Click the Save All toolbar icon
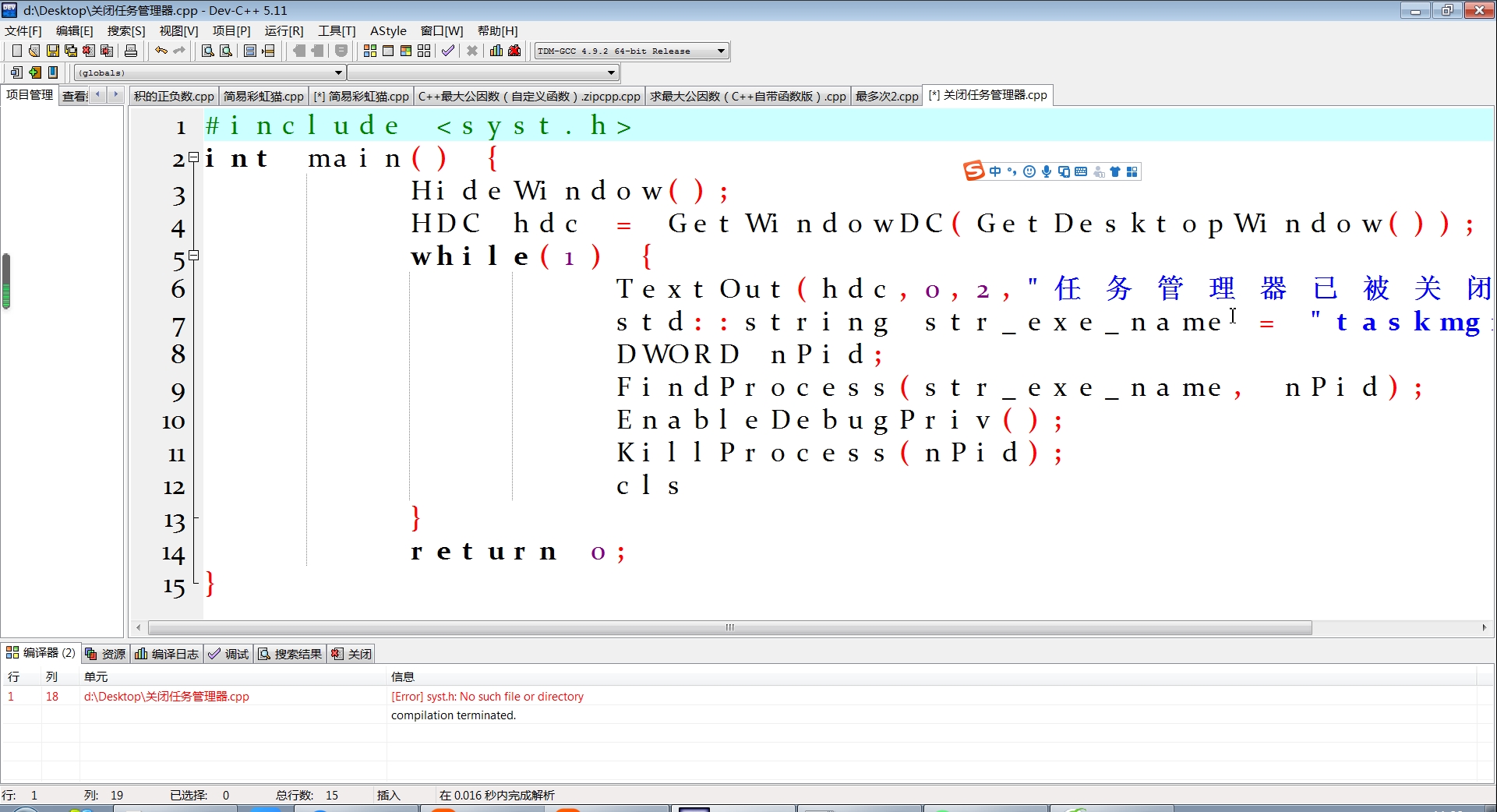Screen dimensions: 1497x812 click(71, 51)
